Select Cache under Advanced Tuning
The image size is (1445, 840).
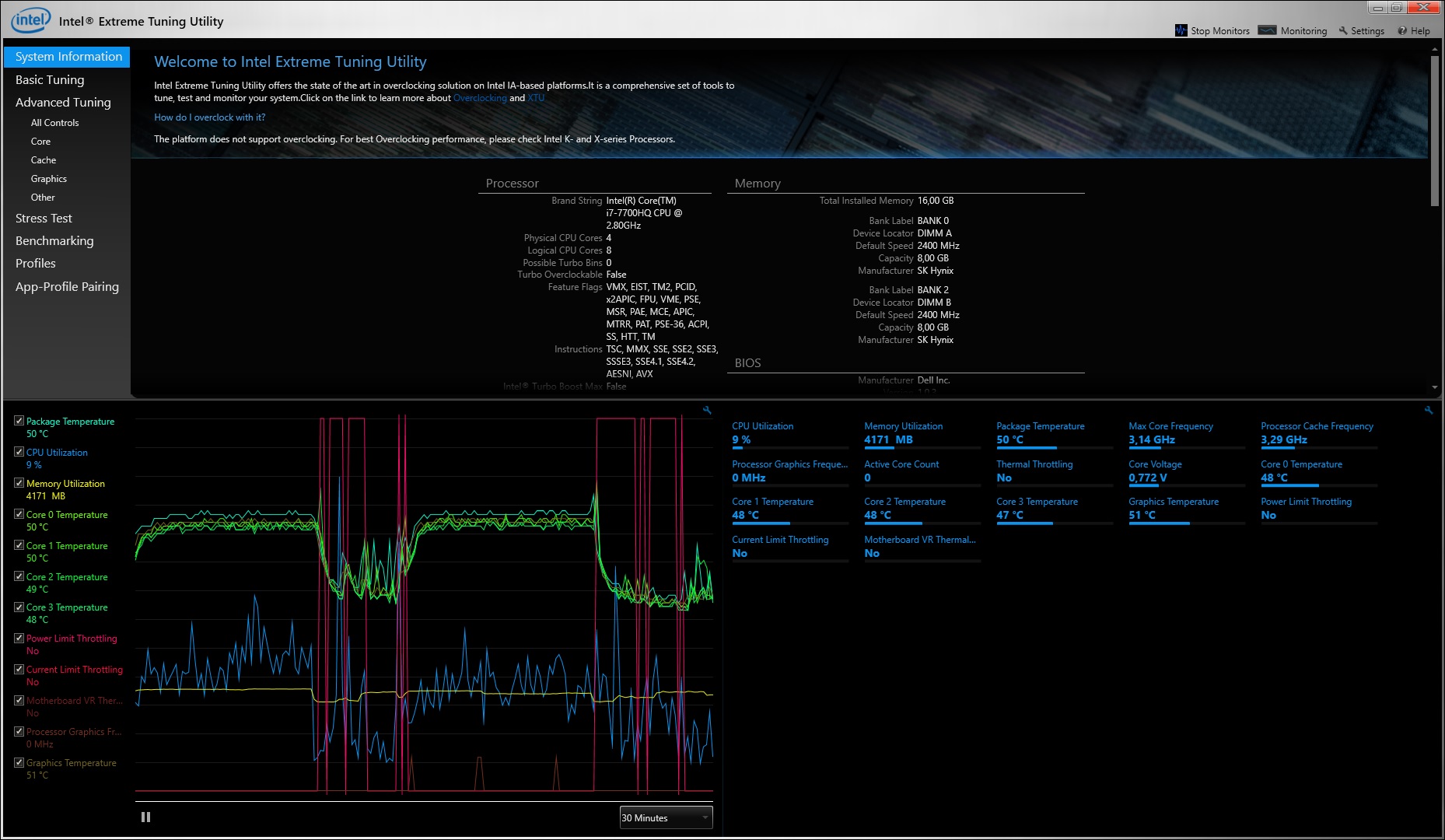point(43,160)
